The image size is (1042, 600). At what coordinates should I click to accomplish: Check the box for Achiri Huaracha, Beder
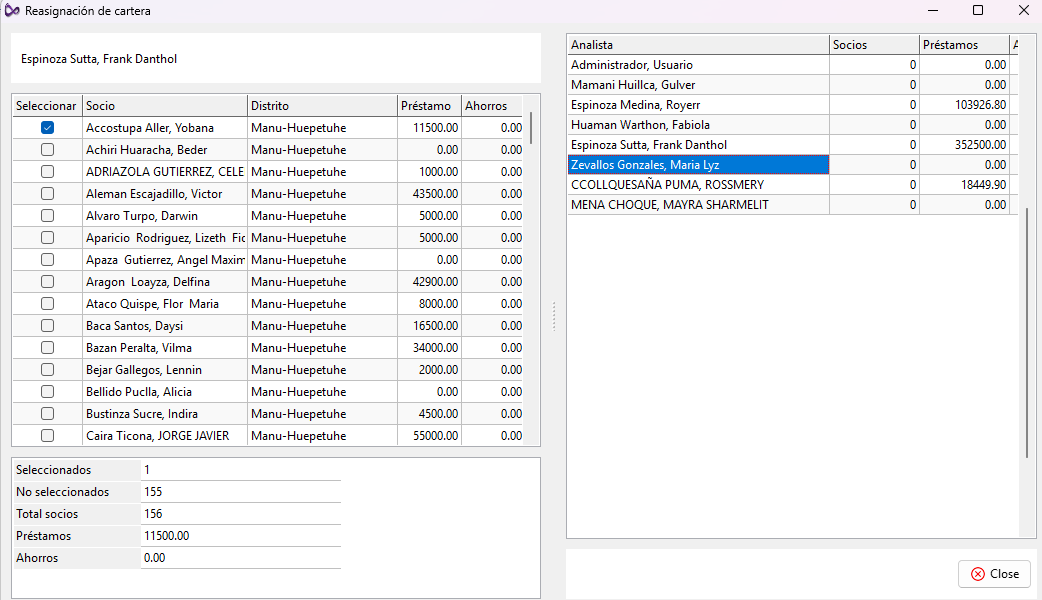(47, 150)
